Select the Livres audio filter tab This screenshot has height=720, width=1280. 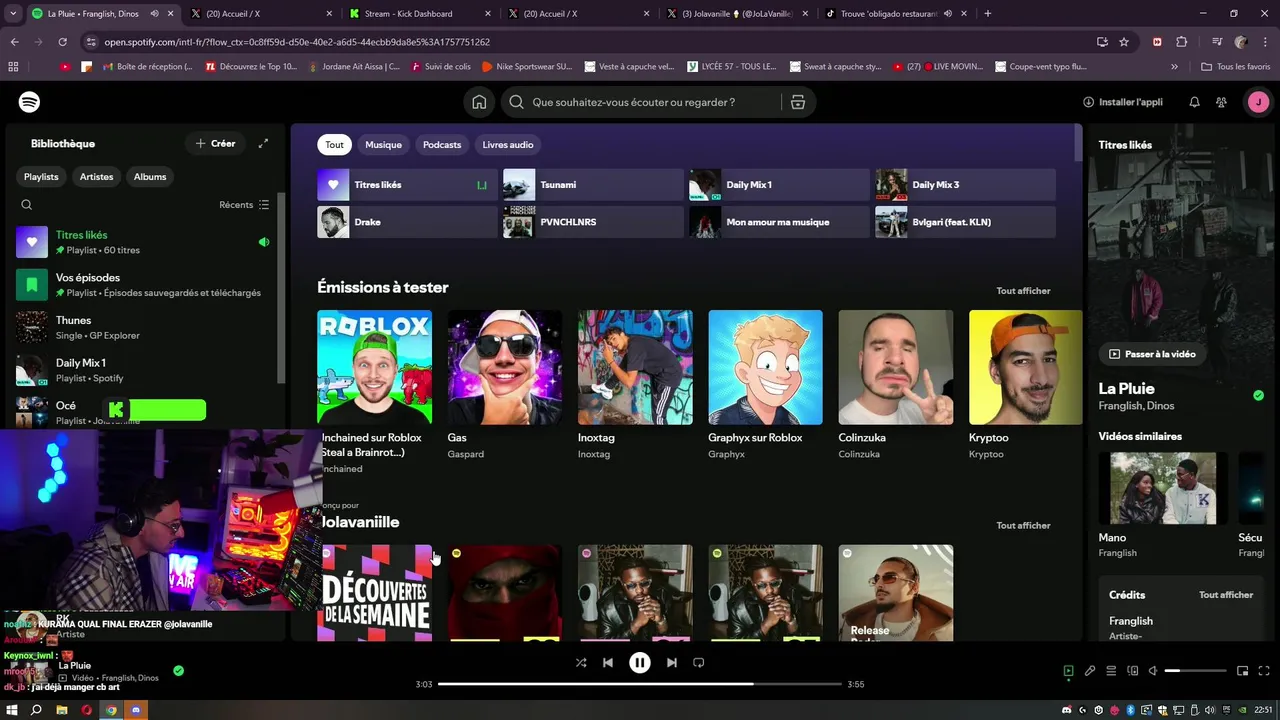click(x=508, y=145)
